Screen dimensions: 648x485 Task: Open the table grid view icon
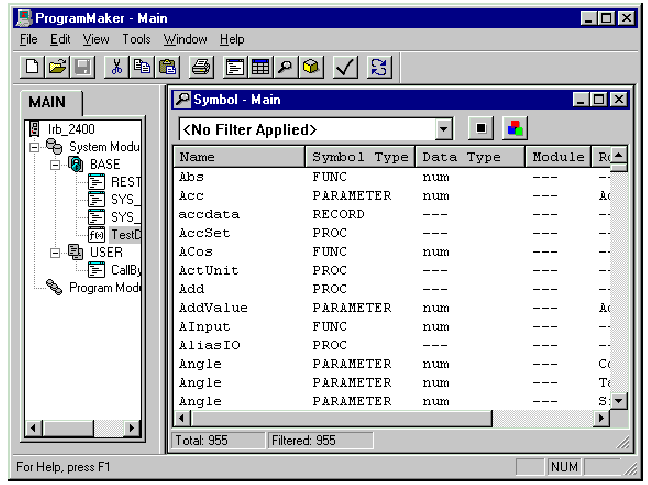[260, 67]
